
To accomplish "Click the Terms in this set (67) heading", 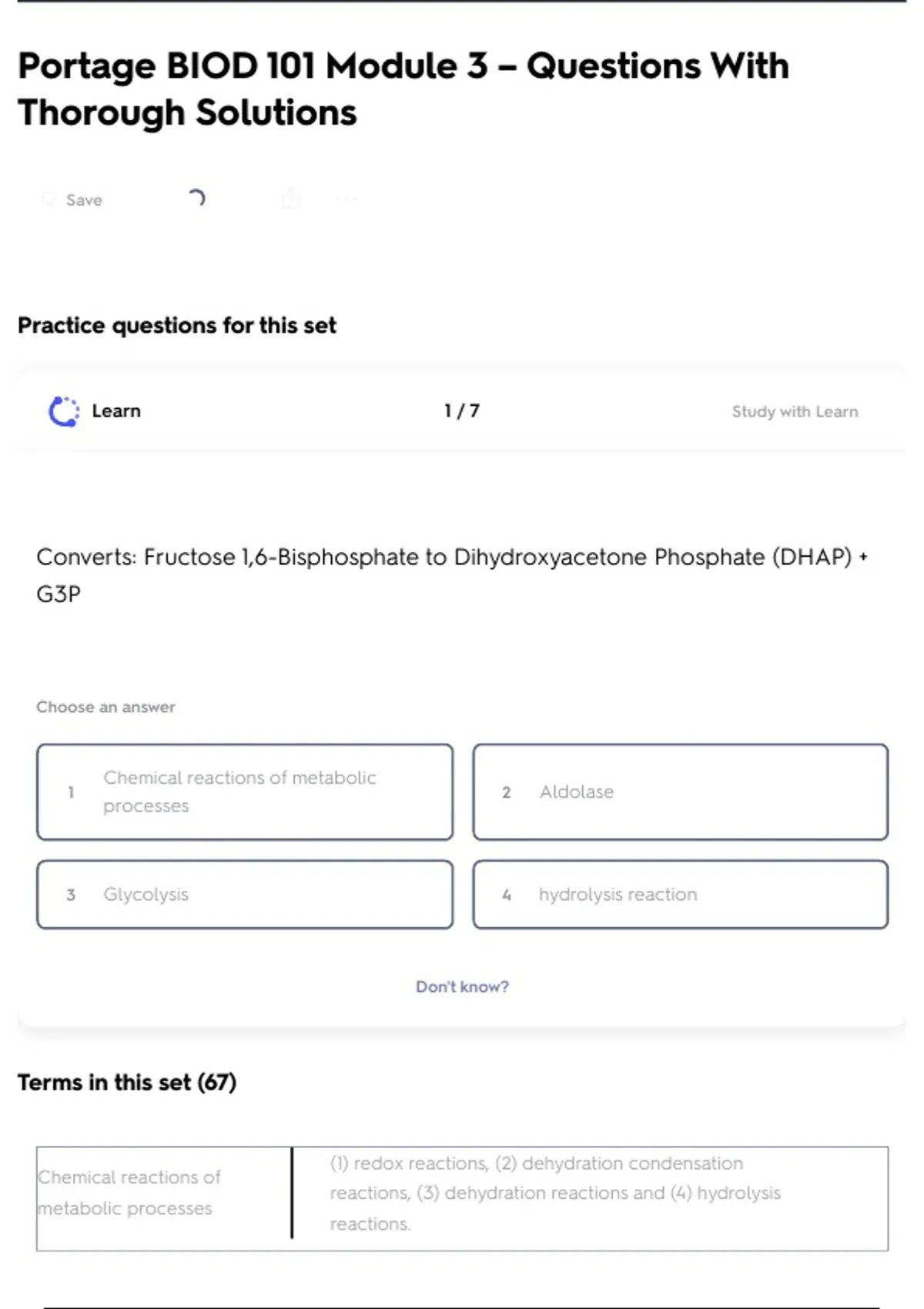I will click(x=127, y=1083).
